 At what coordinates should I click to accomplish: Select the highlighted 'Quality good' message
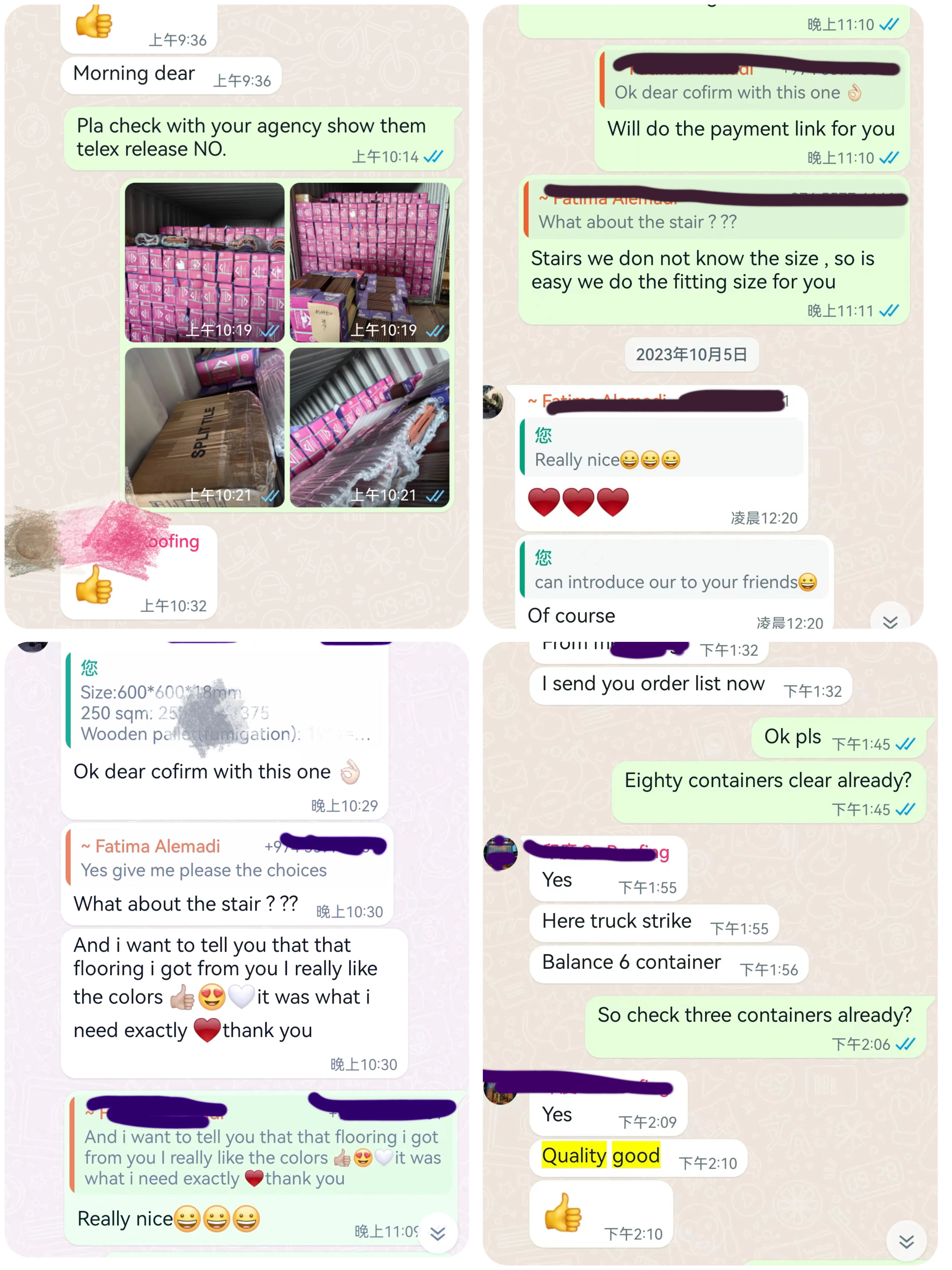pos(601,1155)
